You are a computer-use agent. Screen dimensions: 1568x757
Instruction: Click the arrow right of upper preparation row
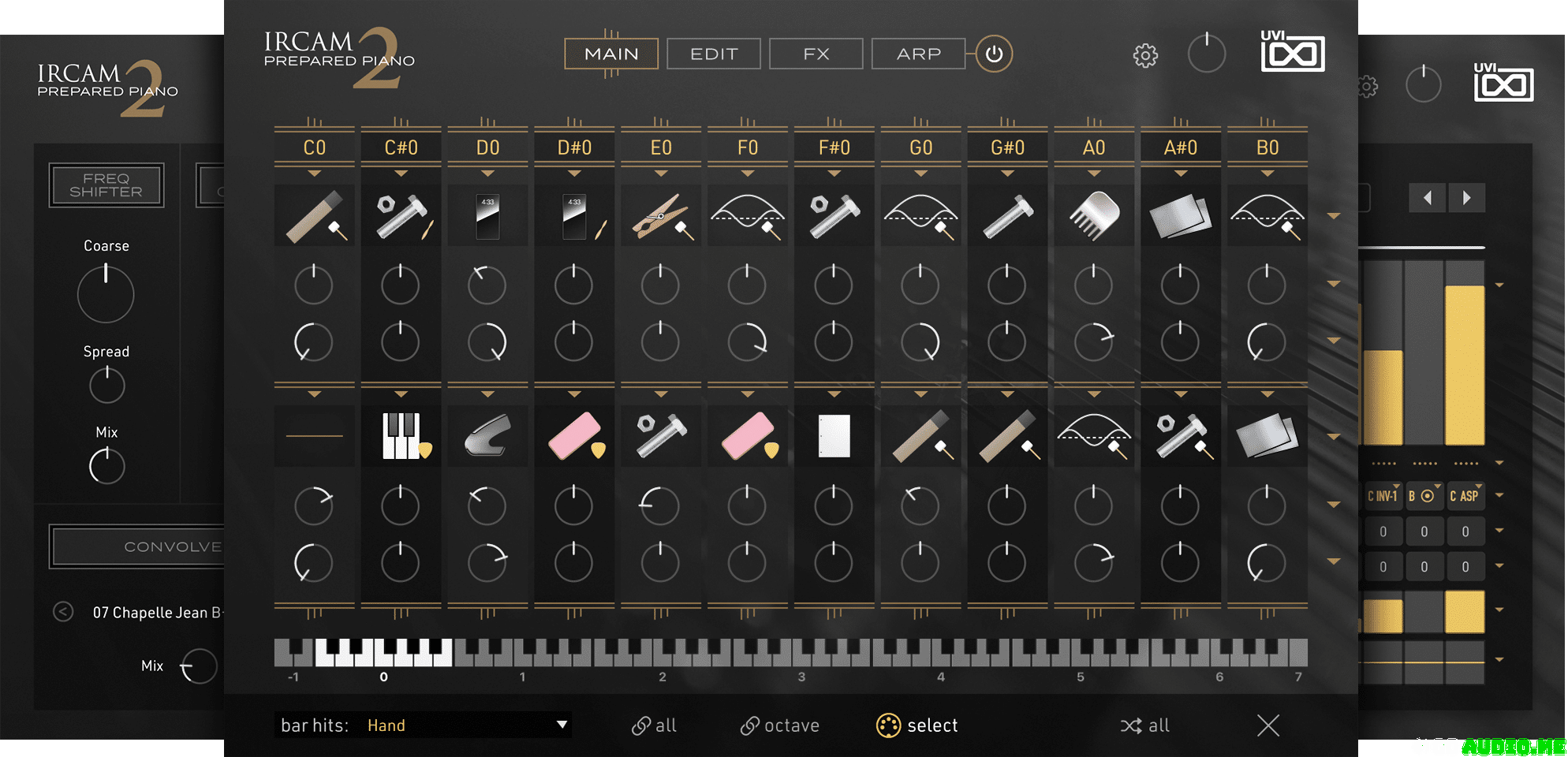[1334, 216]
